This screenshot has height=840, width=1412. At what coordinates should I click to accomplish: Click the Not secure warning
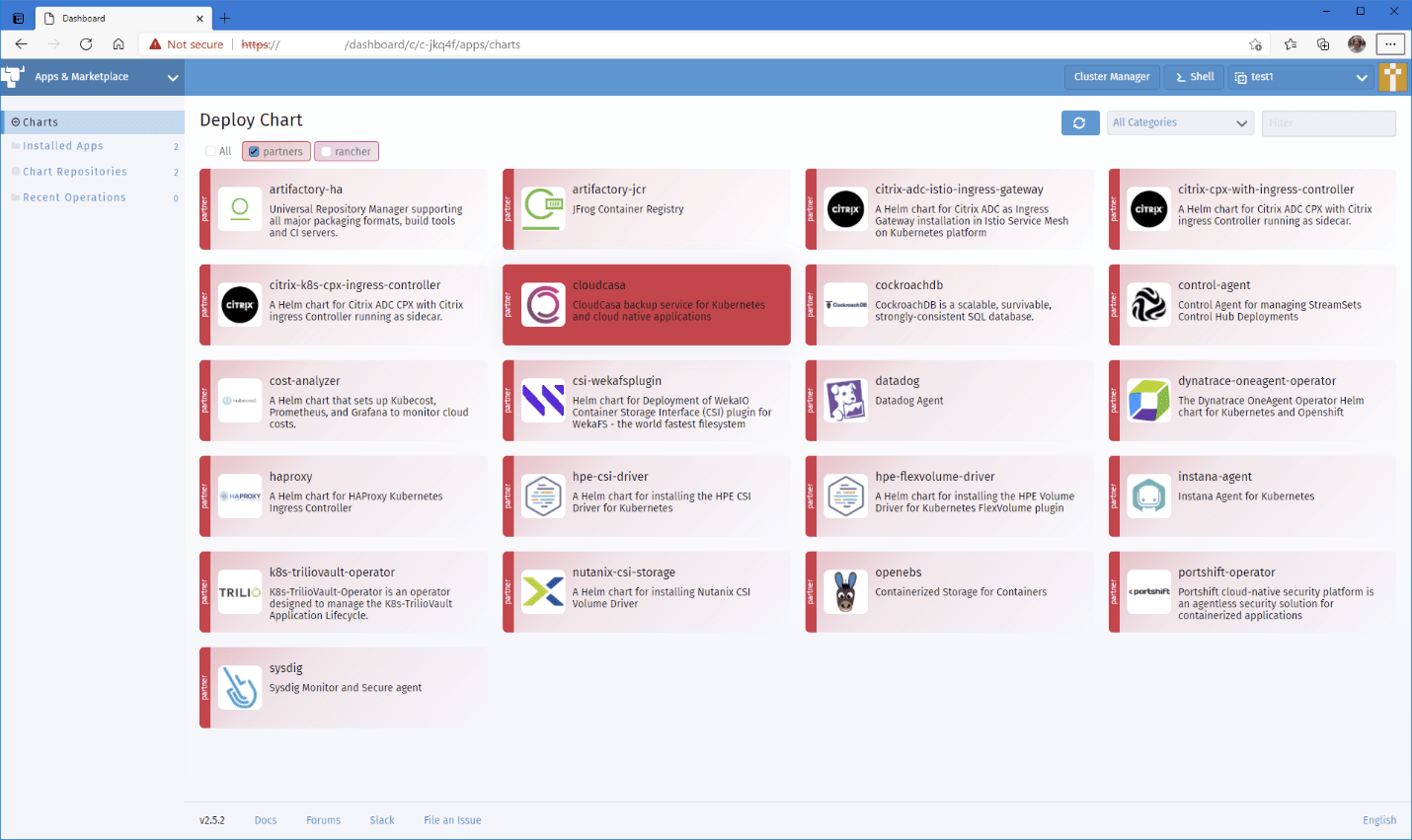click(x=187, y=43)
